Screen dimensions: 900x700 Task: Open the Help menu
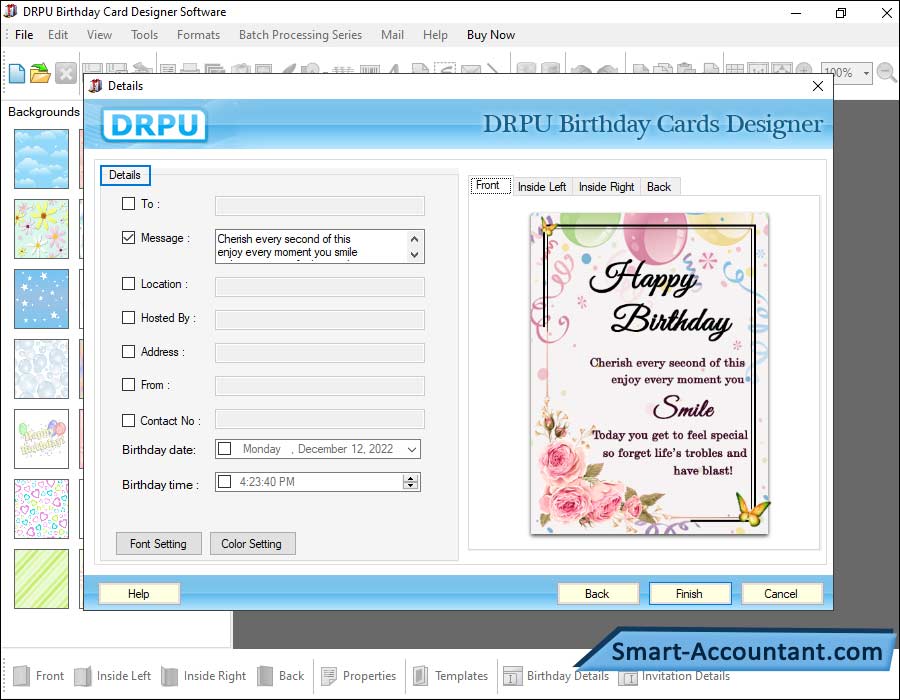click(x=435, y=35)
